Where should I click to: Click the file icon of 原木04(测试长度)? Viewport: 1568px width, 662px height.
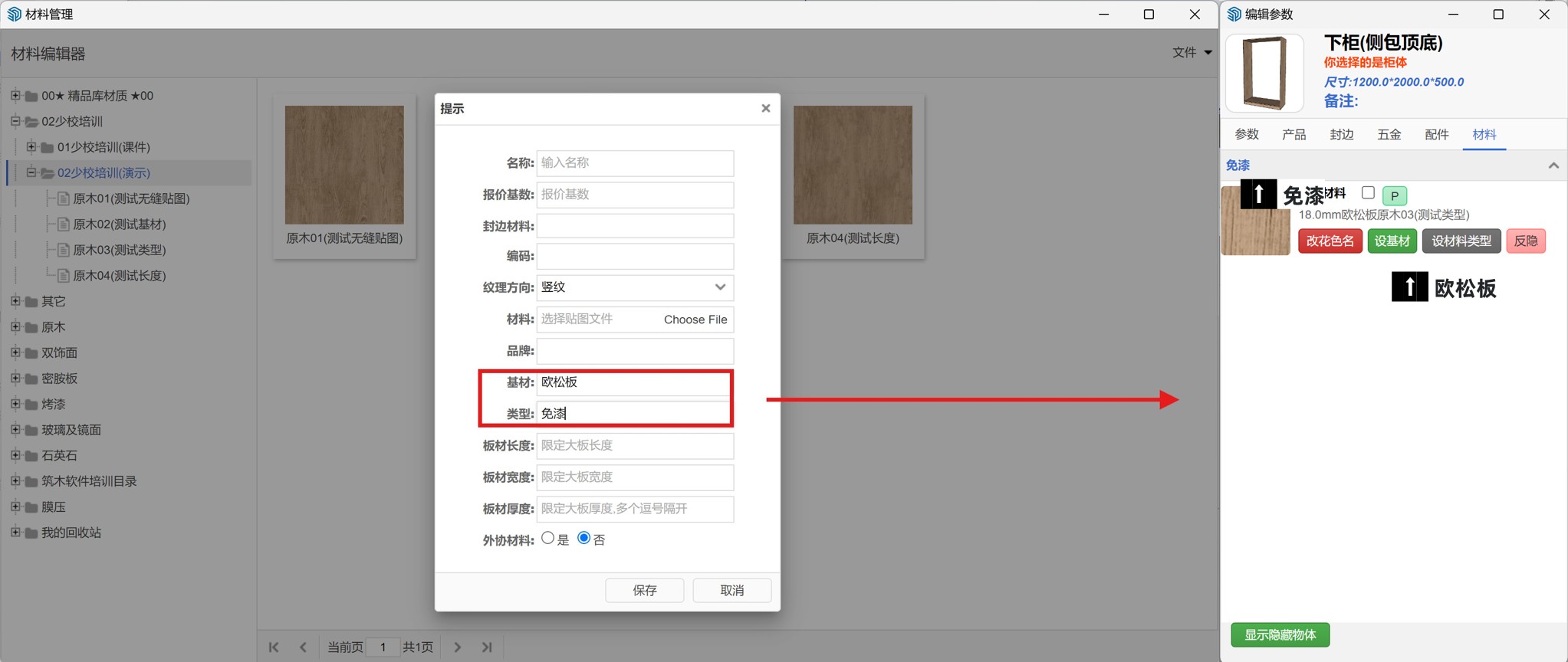pyautogui.click(x=64, y=276)
